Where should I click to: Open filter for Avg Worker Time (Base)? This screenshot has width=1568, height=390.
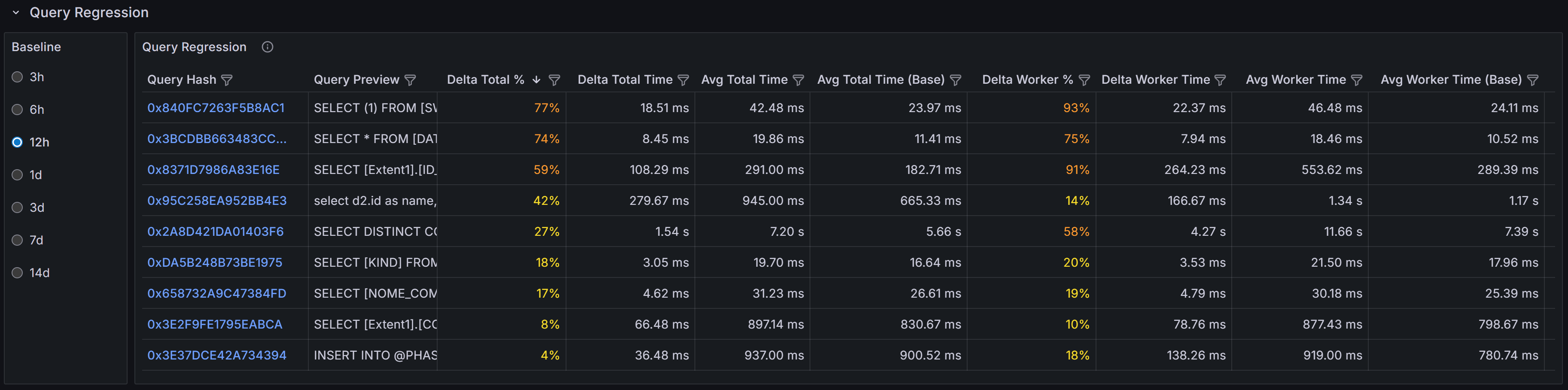coord(1533,80)
